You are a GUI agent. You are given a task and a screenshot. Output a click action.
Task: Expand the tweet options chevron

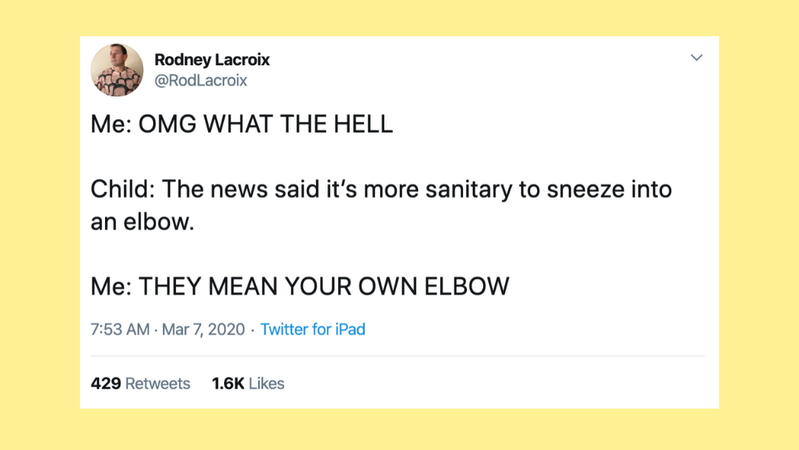[697, 58]
